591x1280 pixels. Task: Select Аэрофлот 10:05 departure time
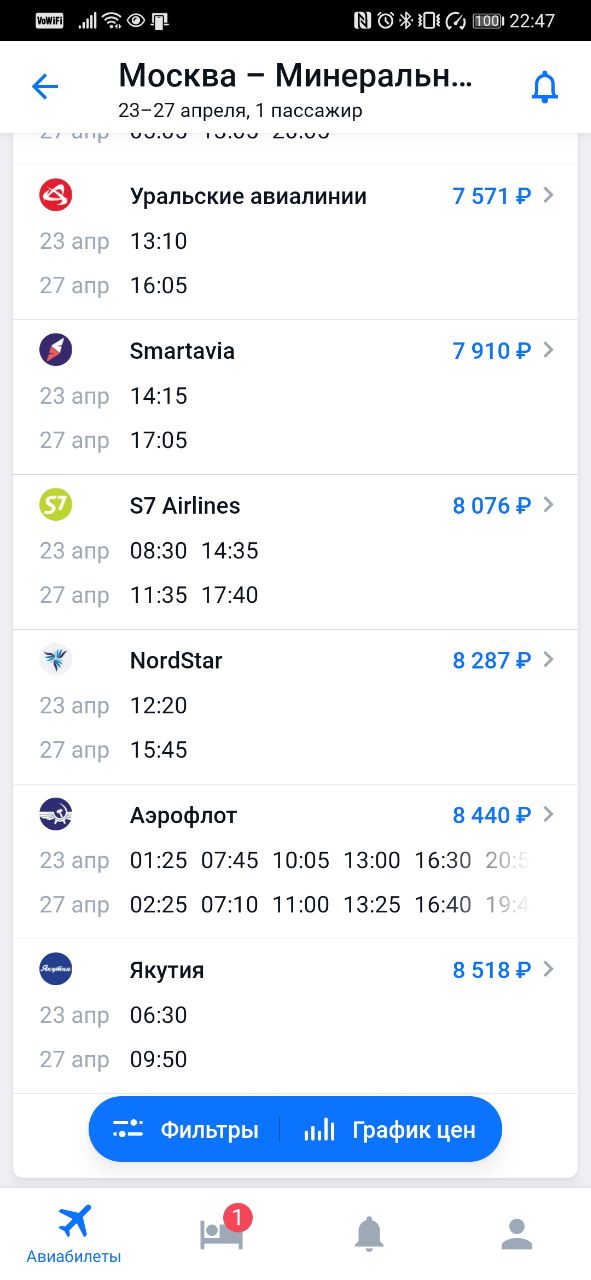click(x=301, y=861)
